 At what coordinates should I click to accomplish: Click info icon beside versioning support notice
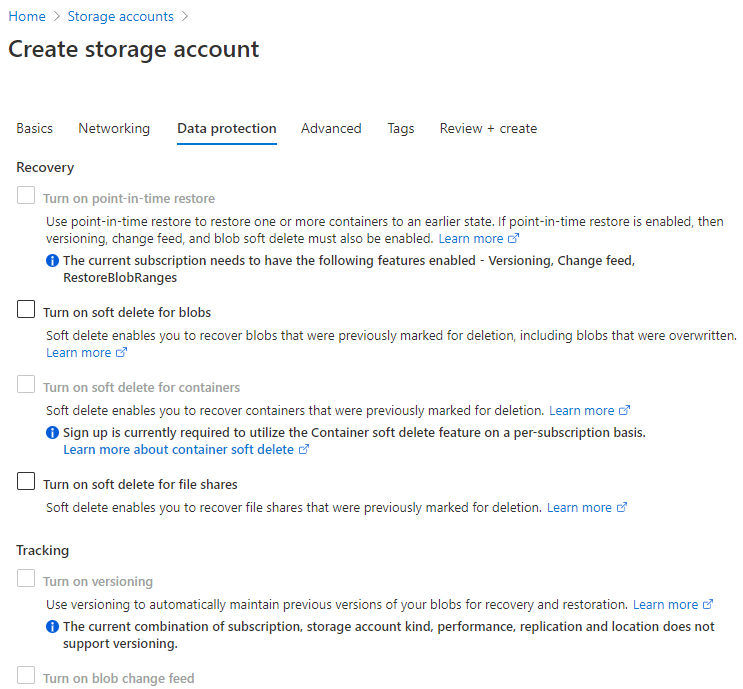(53, 627)
